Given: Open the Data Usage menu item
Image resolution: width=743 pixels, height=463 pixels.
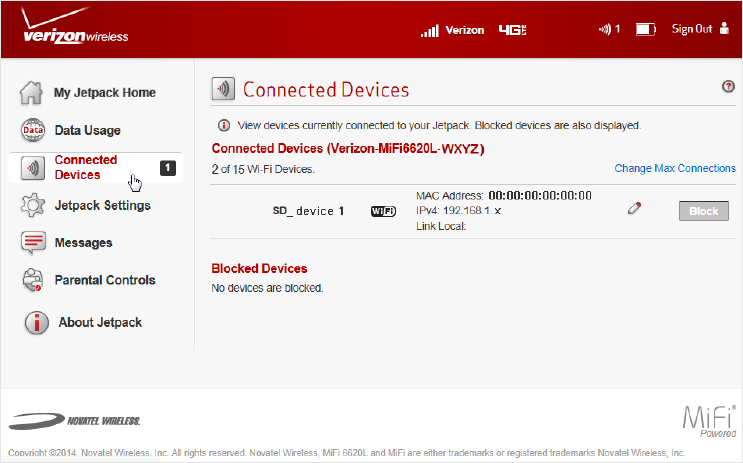Looking at the screenshot, I should 87,130.
